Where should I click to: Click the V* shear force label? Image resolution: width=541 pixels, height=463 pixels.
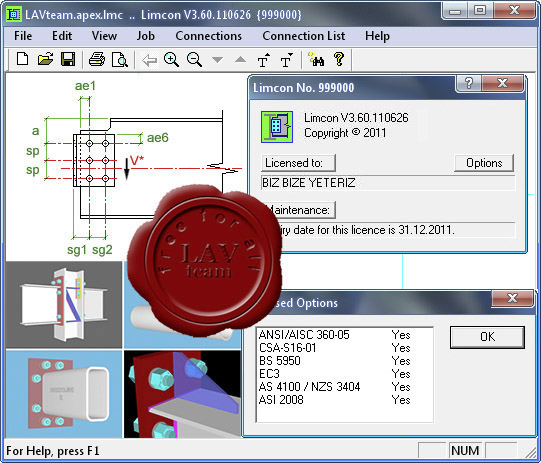[x=137, y=161]
